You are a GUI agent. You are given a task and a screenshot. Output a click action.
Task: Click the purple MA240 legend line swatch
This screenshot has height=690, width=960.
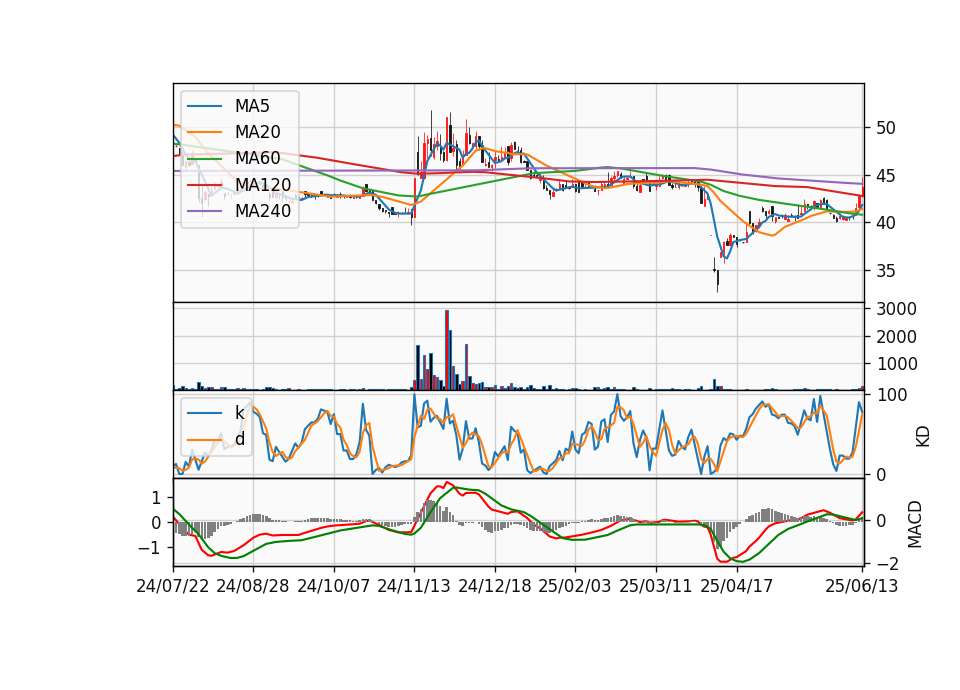(204, 211)
